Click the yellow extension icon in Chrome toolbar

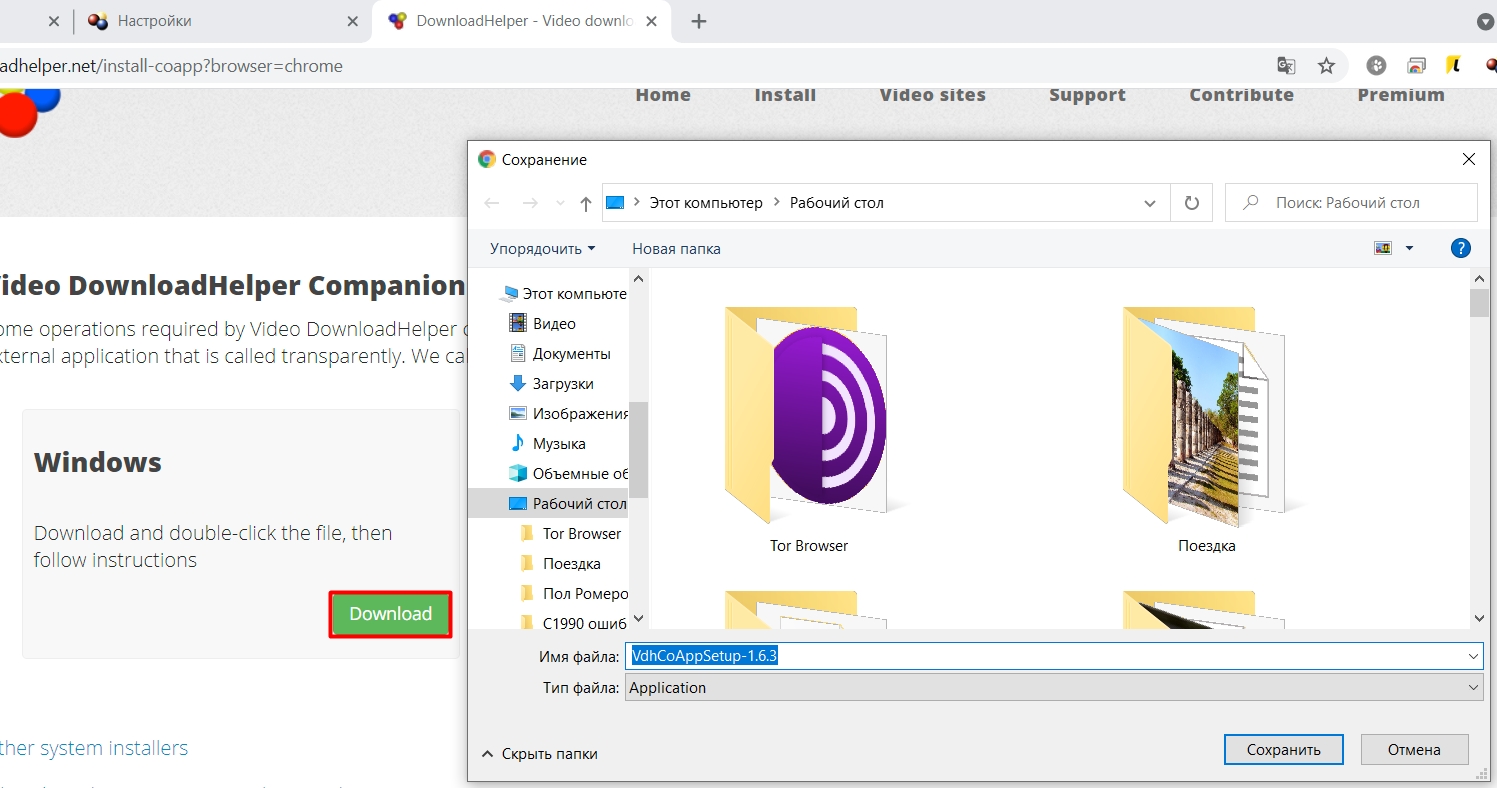click(1454, 66)
